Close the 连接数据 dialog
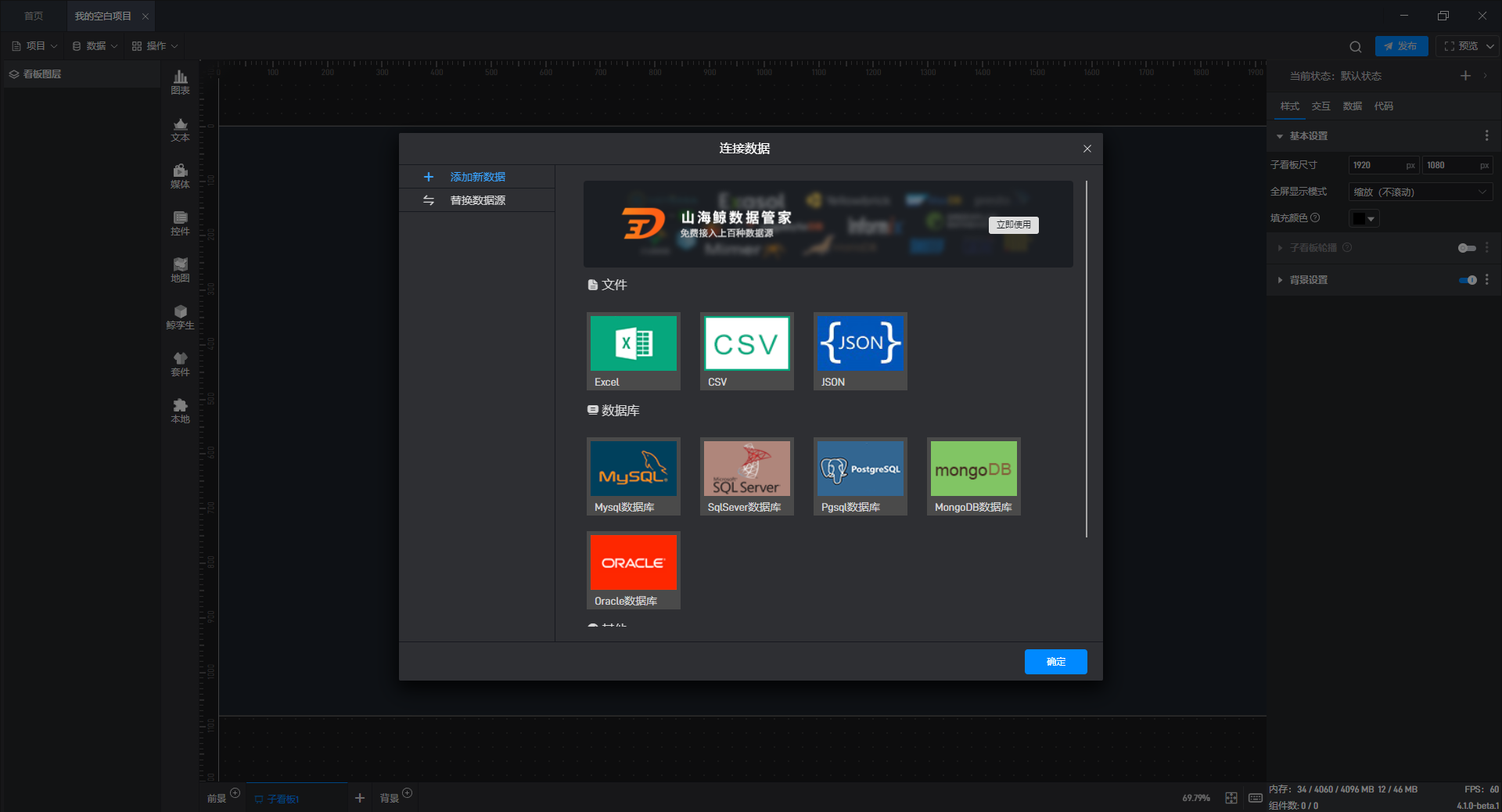The width and height of the screenshot is (1502, 812). point(1087,149)
